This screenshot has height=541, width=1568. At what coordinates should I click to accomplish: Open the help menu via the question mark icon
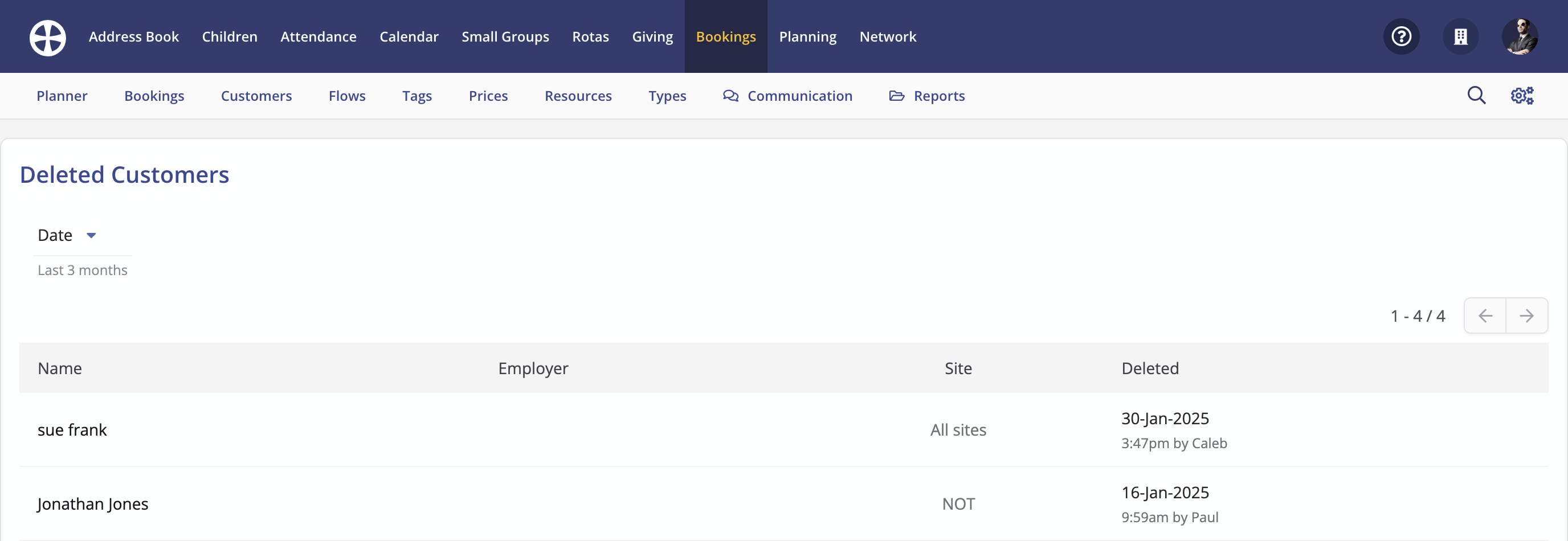click(1401, 36)
